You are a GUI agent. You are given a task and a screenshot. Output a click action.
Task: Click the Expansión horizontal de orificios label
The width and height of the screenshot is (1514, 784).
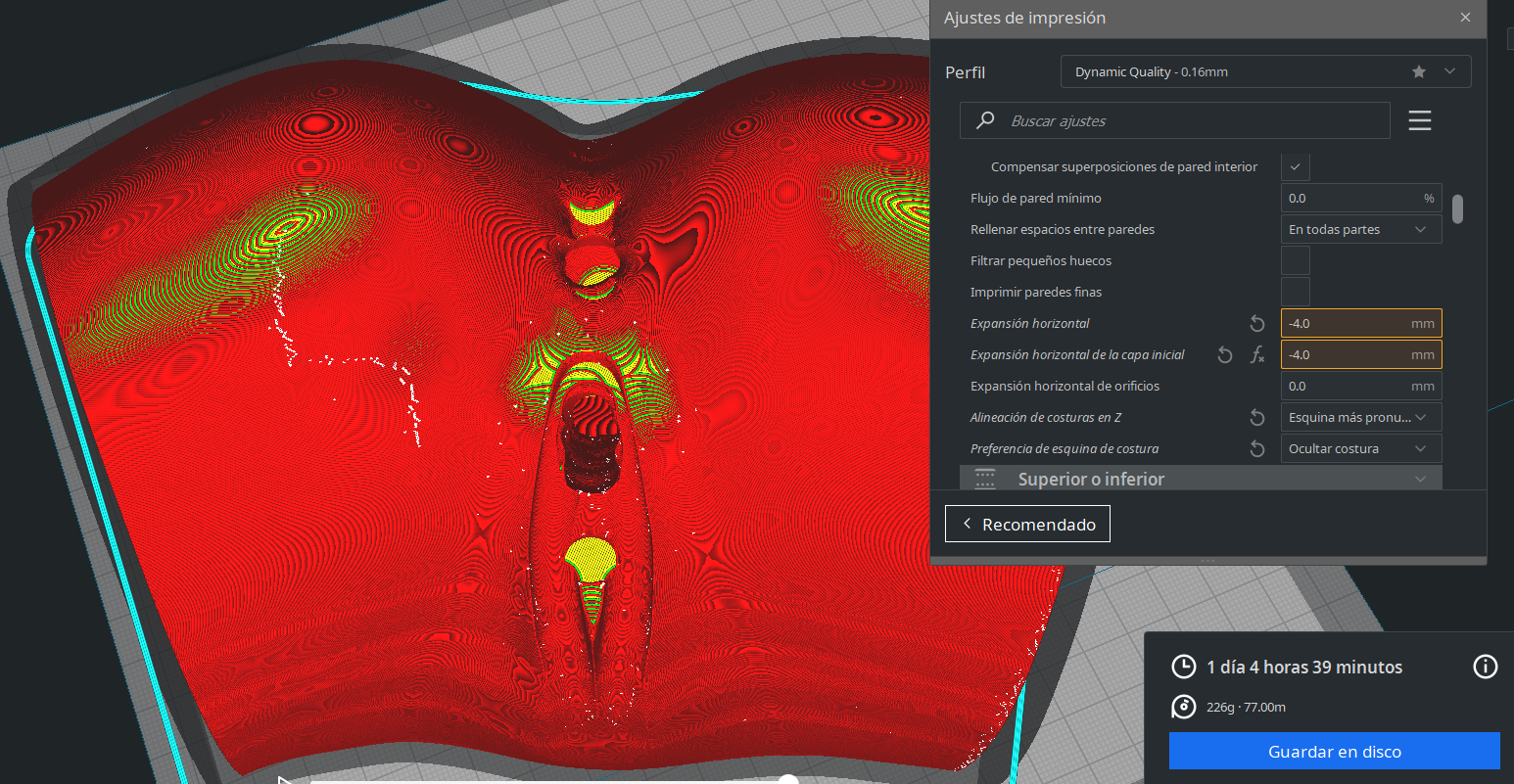(1065, 386)
